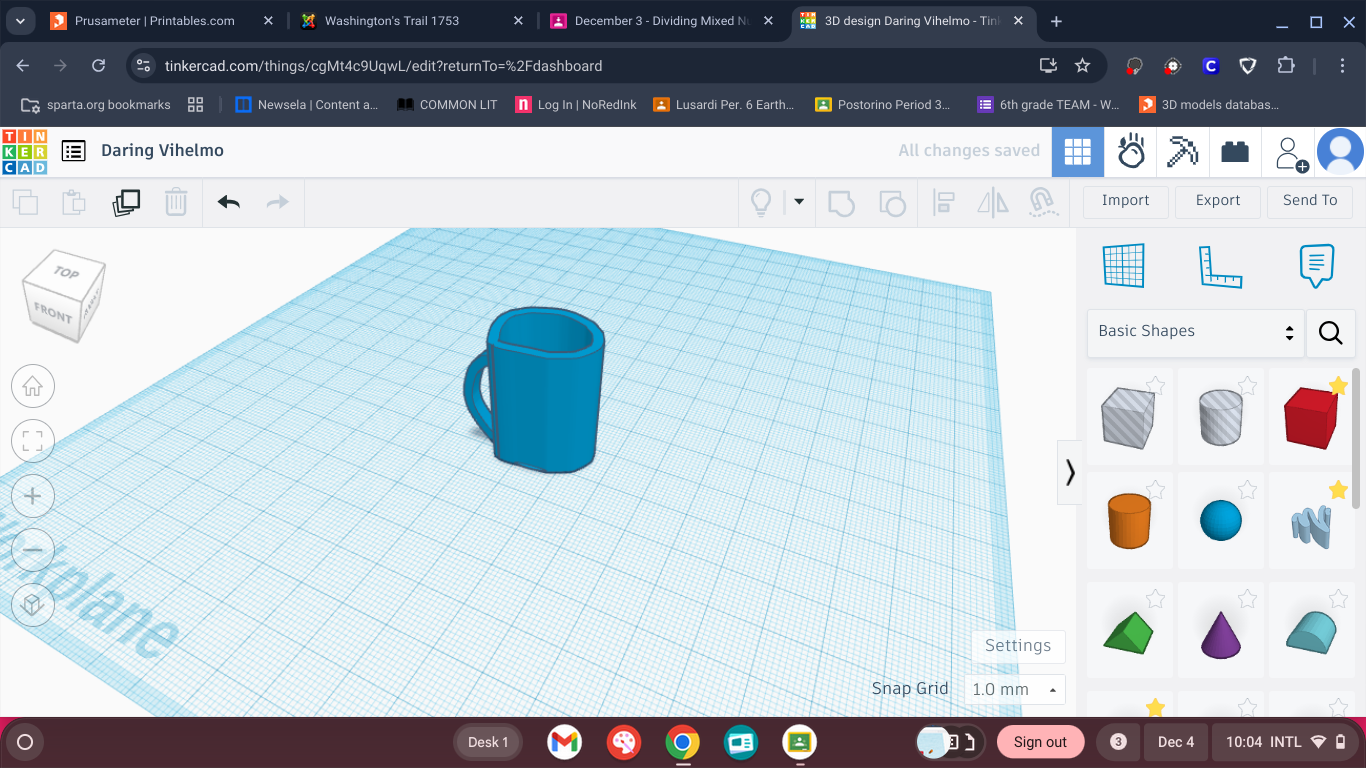The height and width of the screenshot is (768, 1366).
Task: Switch perspective with the orthographic cube icon
Action: coord(33,605)
